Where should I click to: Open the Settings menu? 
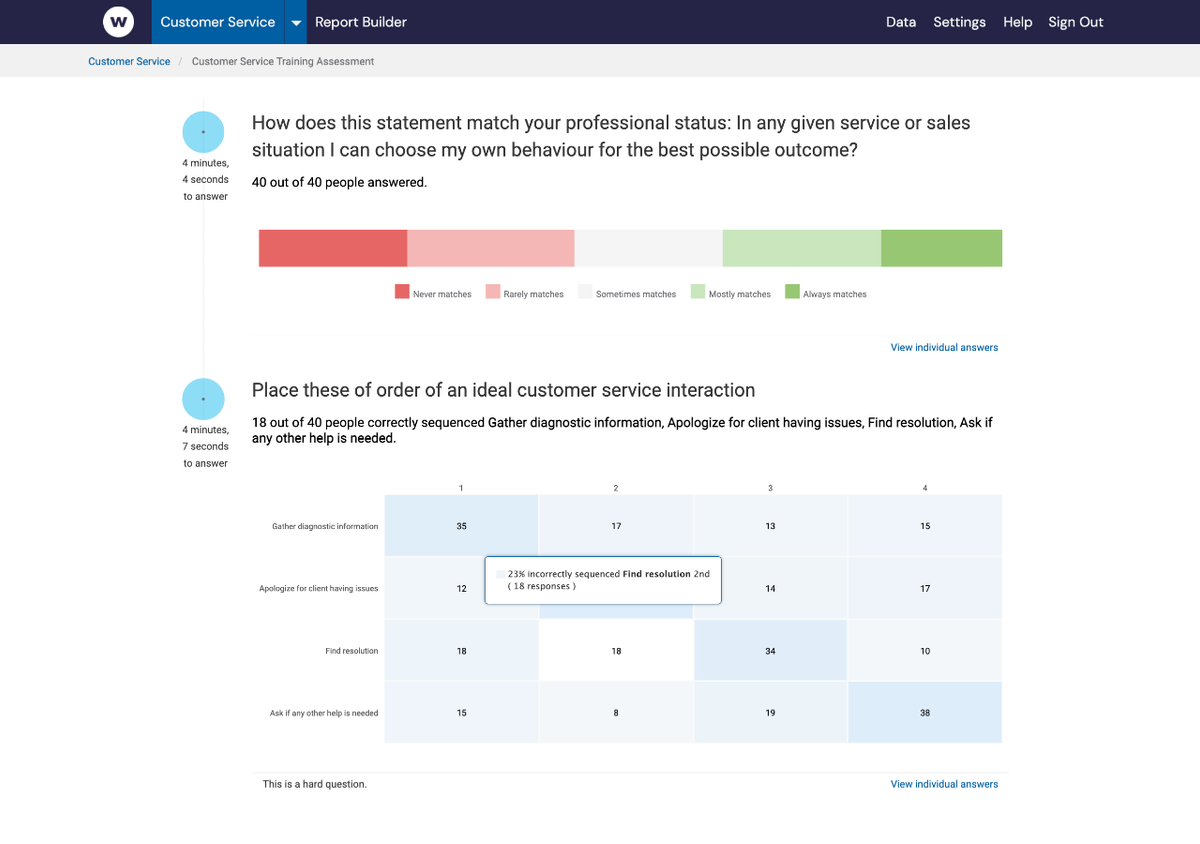pyautogui.click(x=959, y=21)
